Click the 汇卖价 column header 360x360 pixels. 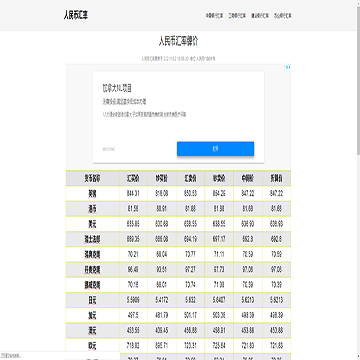(x=190, y=178)
